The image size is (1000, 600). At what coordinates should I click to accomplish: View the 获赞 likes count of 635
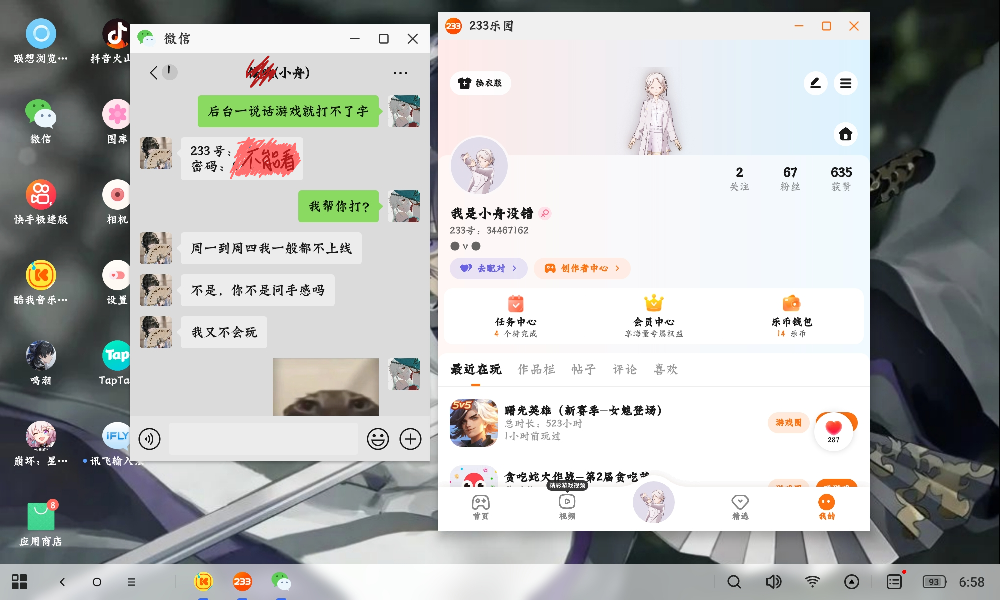[841, 179]
